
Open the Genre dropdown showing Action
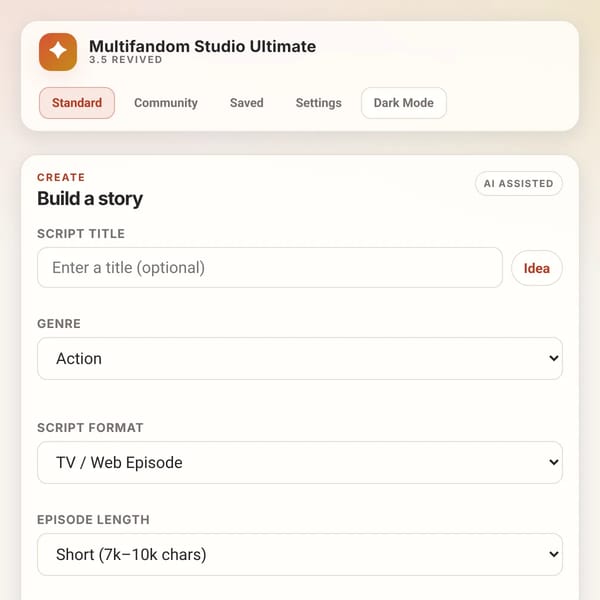pos(300,359)
